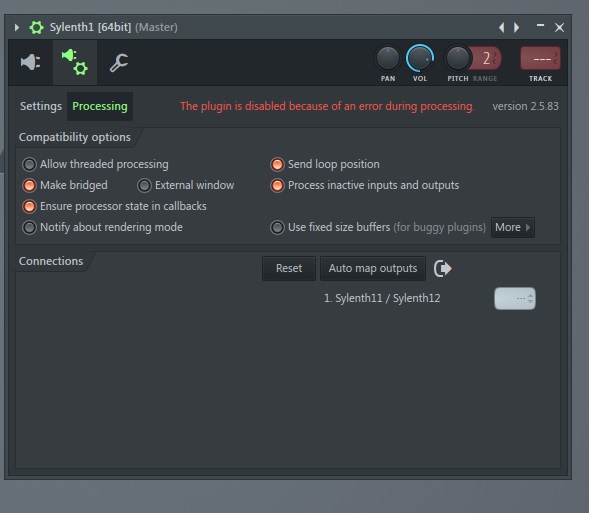Go to the next preset arrow
Screen dimensions: 589x513
517,27
